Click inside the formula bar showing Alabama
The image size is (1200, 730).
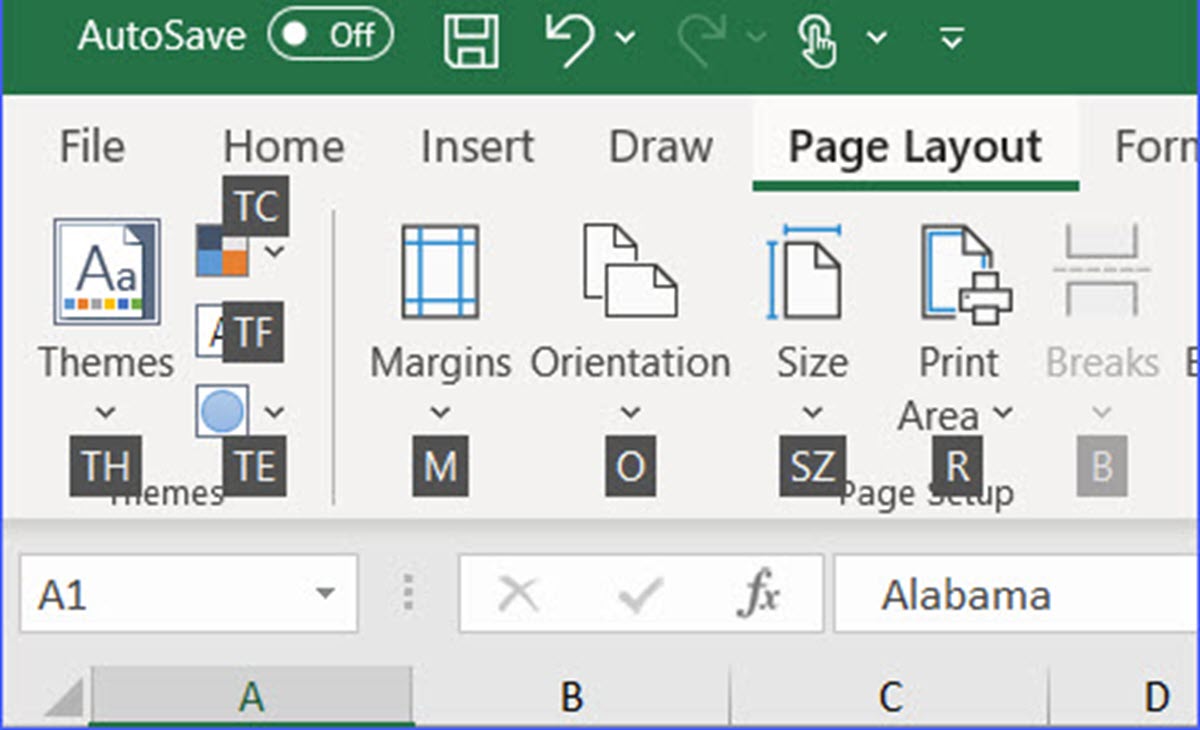(x=965, y=593)
